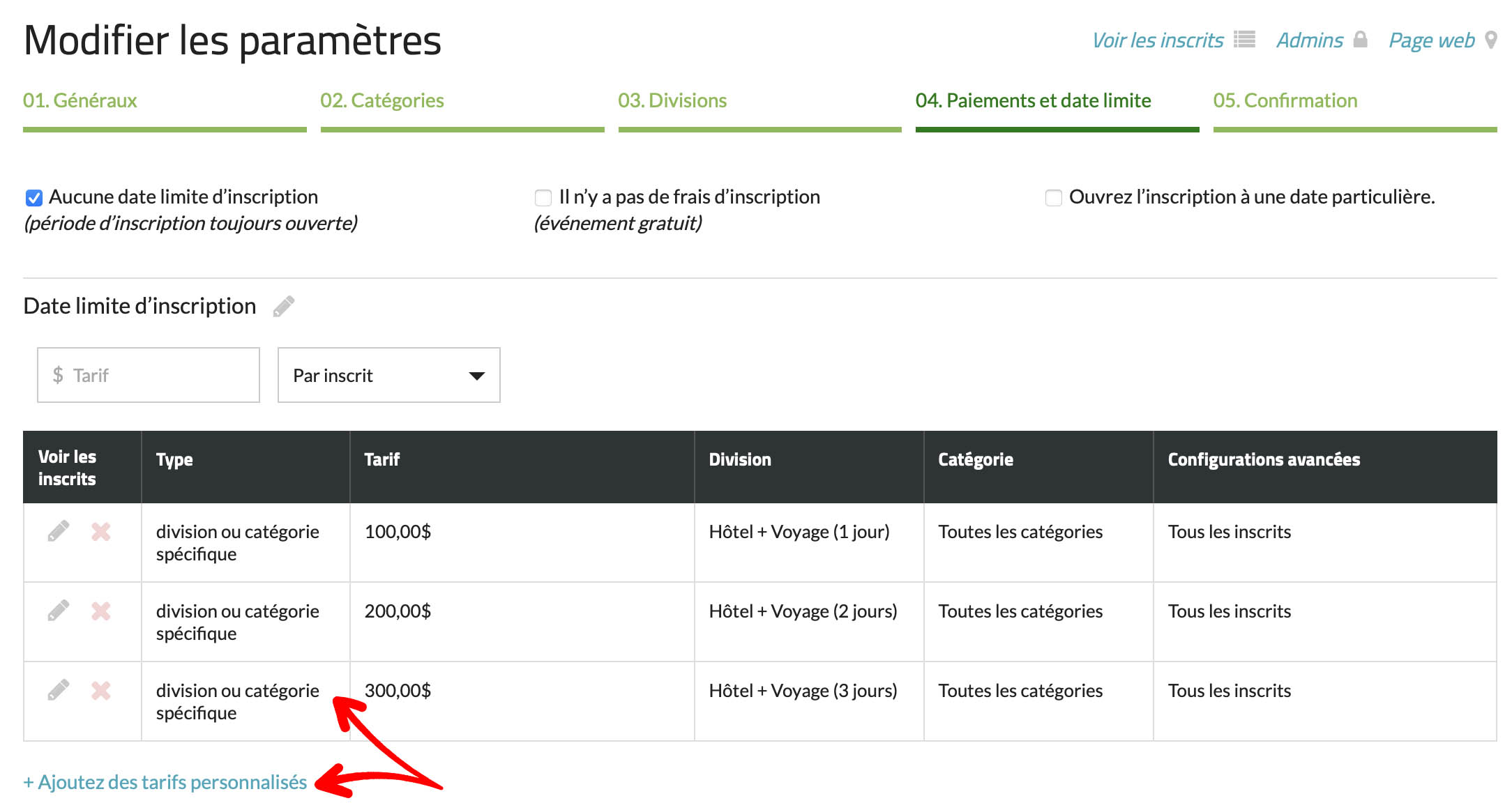Screen dimensions: 1512x803
Task: Click Ajoutez des tarifs personnalisés link
Action: (x=165, y=782)
